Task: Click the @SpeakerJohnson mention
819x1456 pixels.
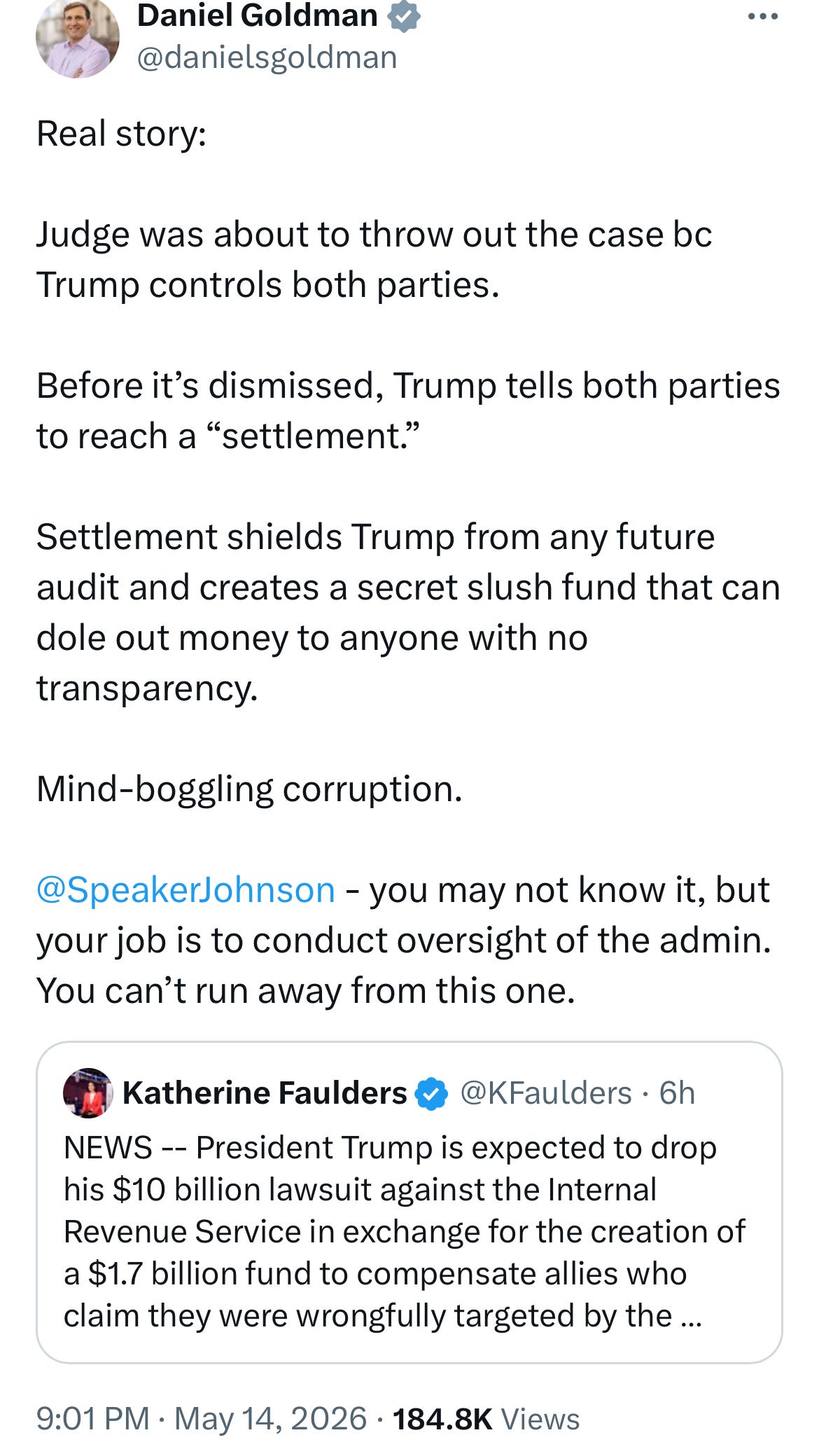Action: [185, 890]
